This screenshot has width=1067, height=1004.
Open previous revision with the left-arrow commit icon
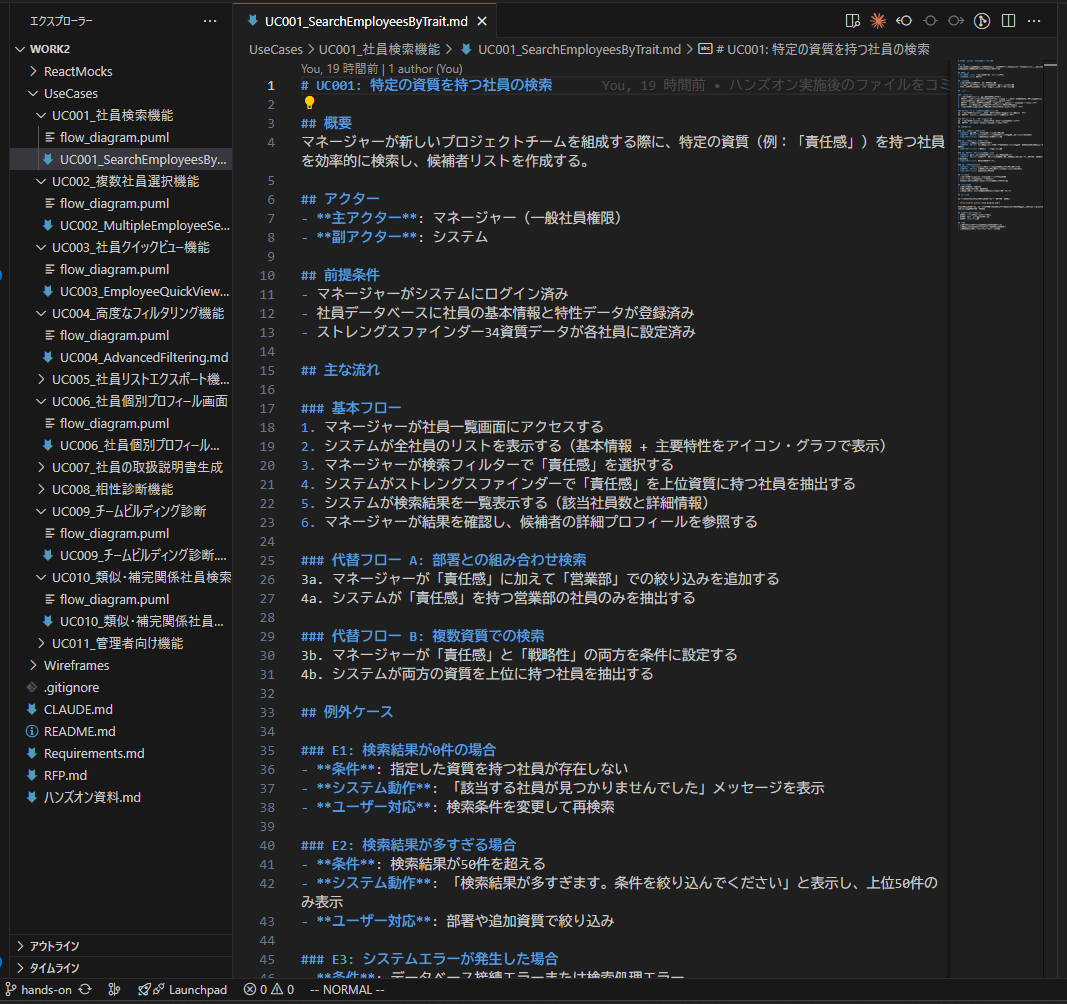(x=904, y=21)
